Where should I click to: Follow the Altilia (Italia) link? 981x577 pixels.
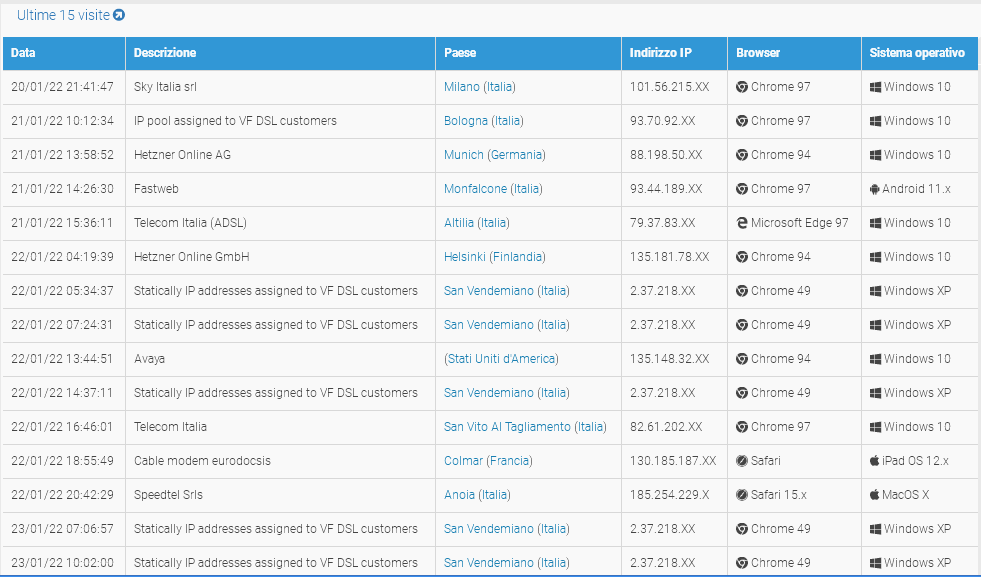coord(477,223)
